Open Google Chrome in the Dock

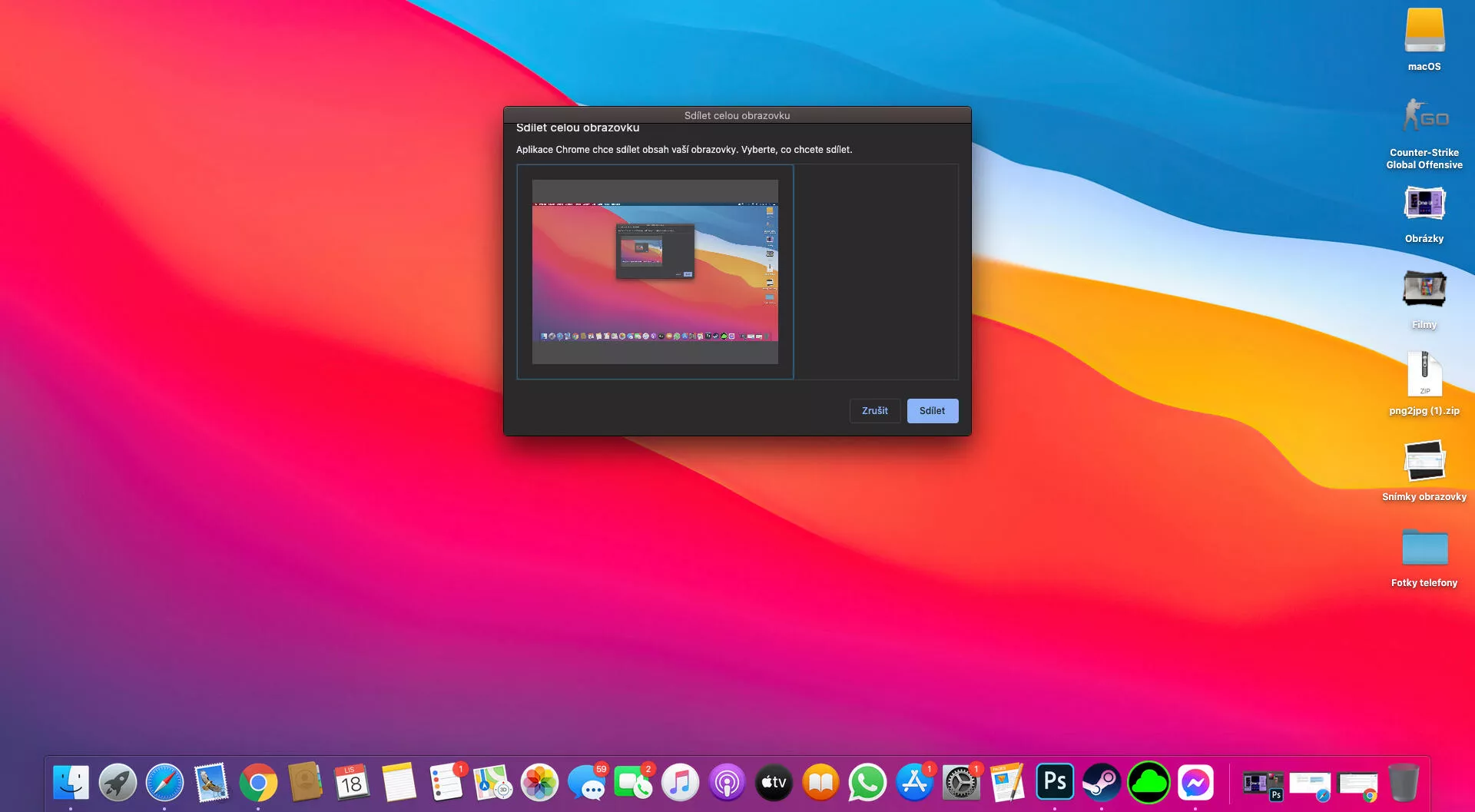point(258,783)
